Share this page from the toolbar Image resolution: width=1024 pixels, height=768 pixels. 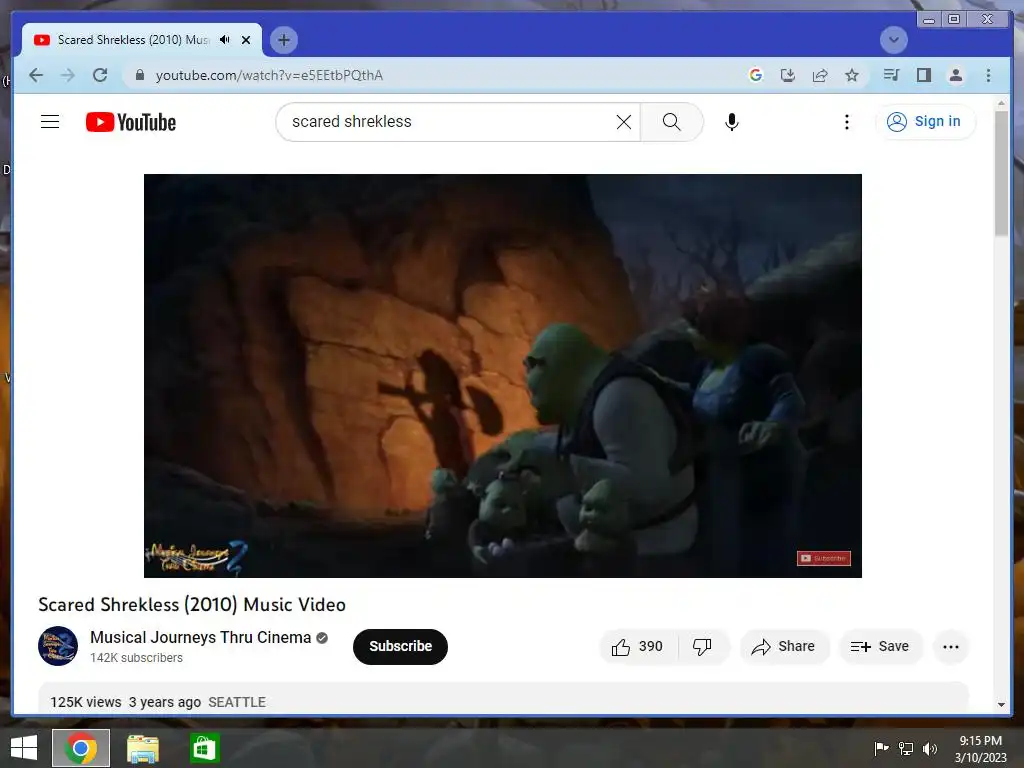click(820, 75)
